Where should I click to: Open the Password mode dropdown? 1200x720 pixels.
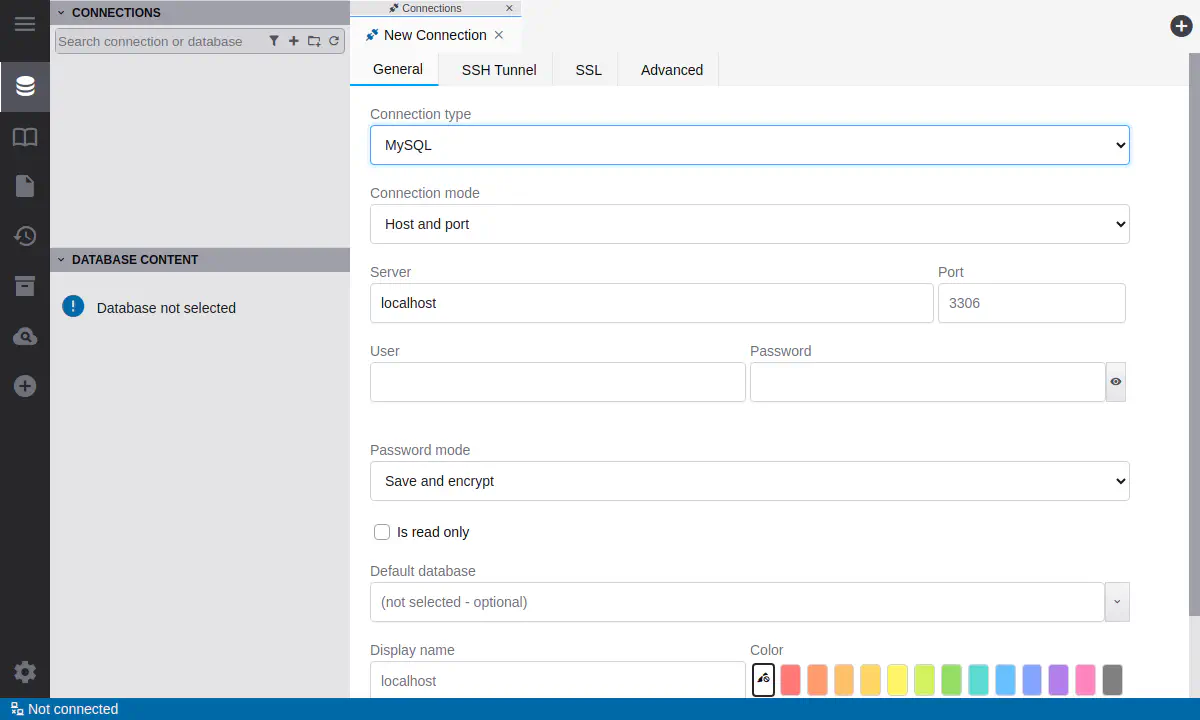(x=749, y=481)
